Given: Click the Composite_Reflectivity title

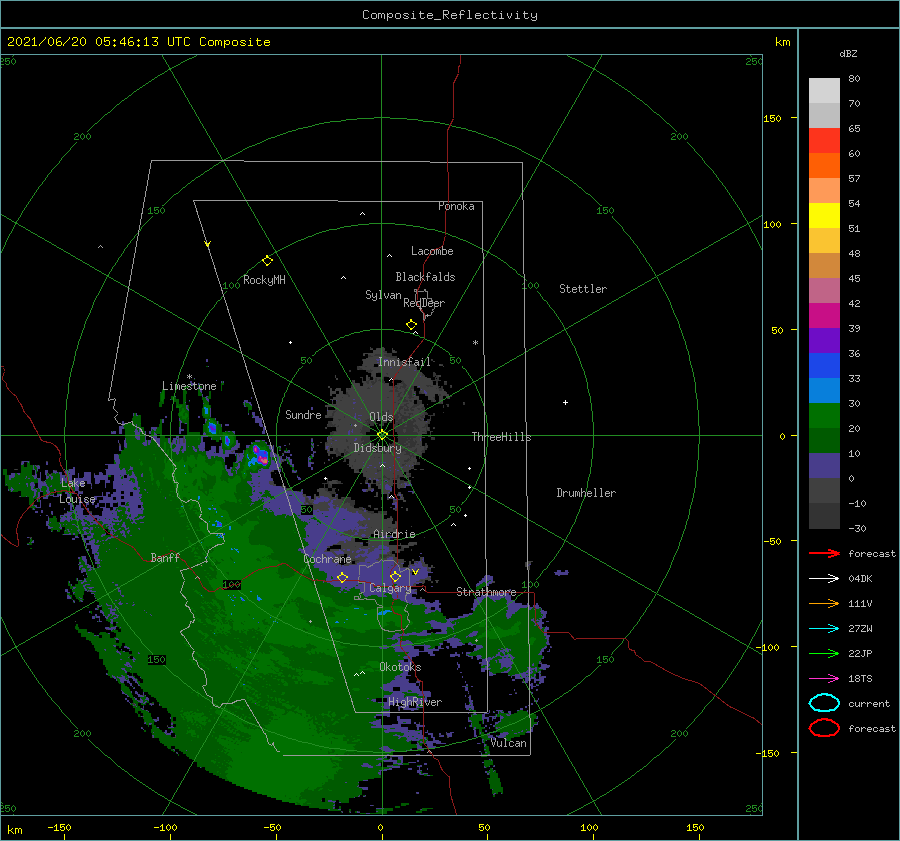Looking at the screenshot, I should point(449,15).
